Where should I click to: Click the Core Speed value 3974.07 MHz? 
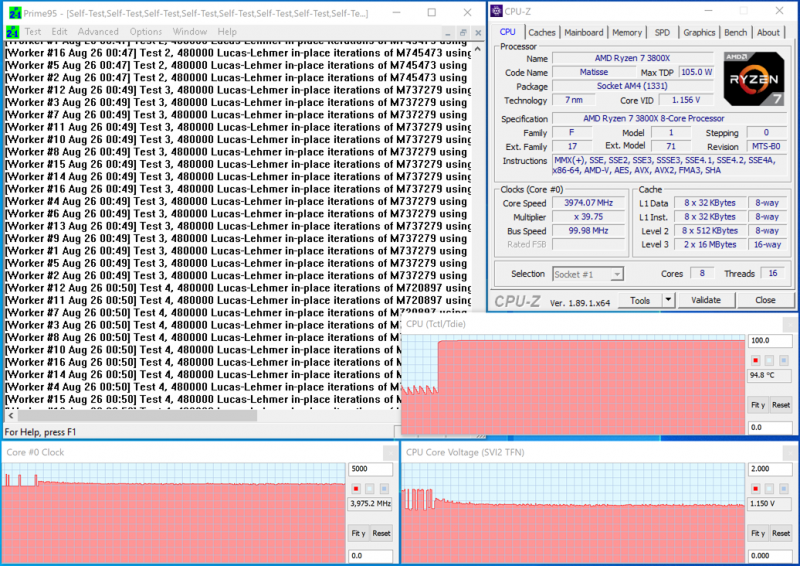pyautogui.click(x=588, y=203)
